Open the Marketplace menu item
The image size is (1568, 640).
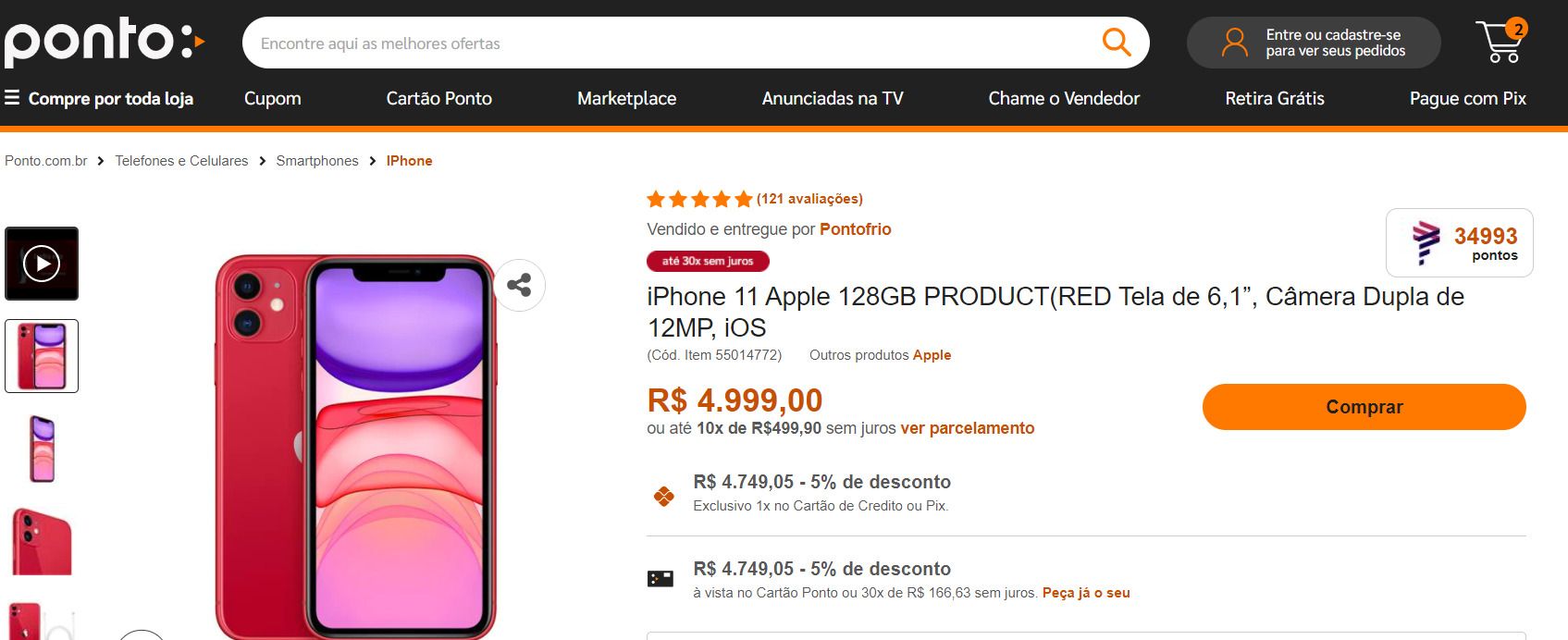click(x=626, y=98)
